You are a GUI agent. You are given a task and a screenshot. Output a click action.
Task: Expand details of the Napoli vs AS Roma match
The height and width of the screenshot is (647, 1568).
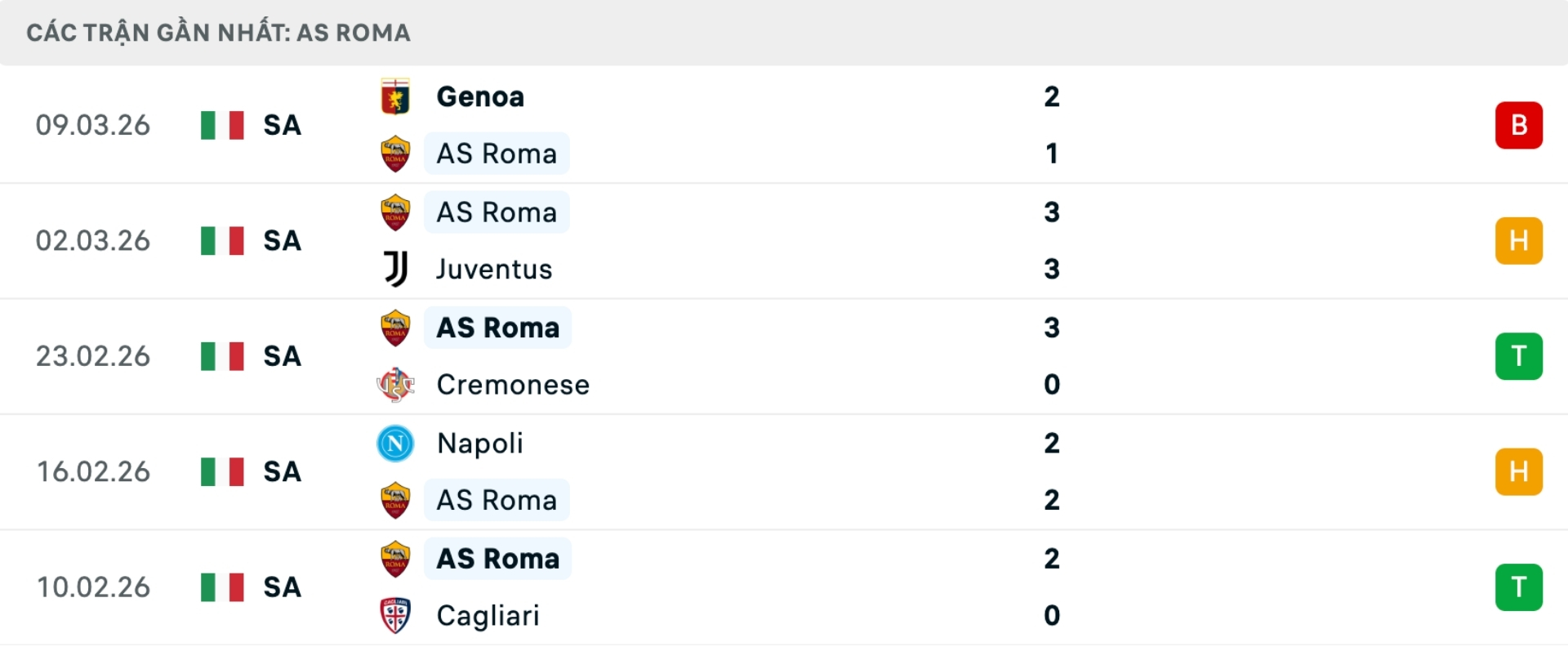click(x=784, y=471)
